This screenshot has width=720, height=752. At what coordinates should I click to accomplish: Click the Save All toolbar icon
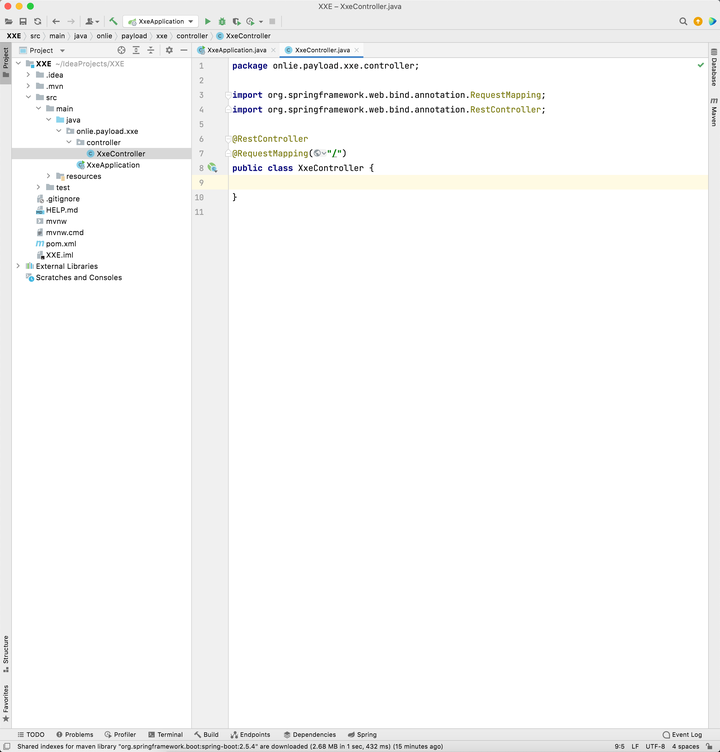point(23,21)
